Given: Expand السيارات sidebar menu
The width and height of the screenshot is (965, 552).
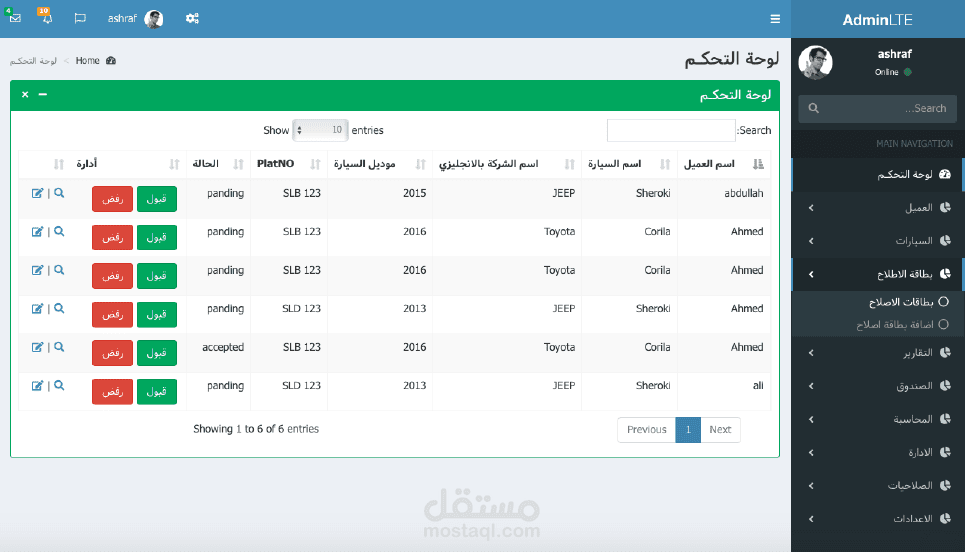Looking at the screenshot, I should (878, 241).
